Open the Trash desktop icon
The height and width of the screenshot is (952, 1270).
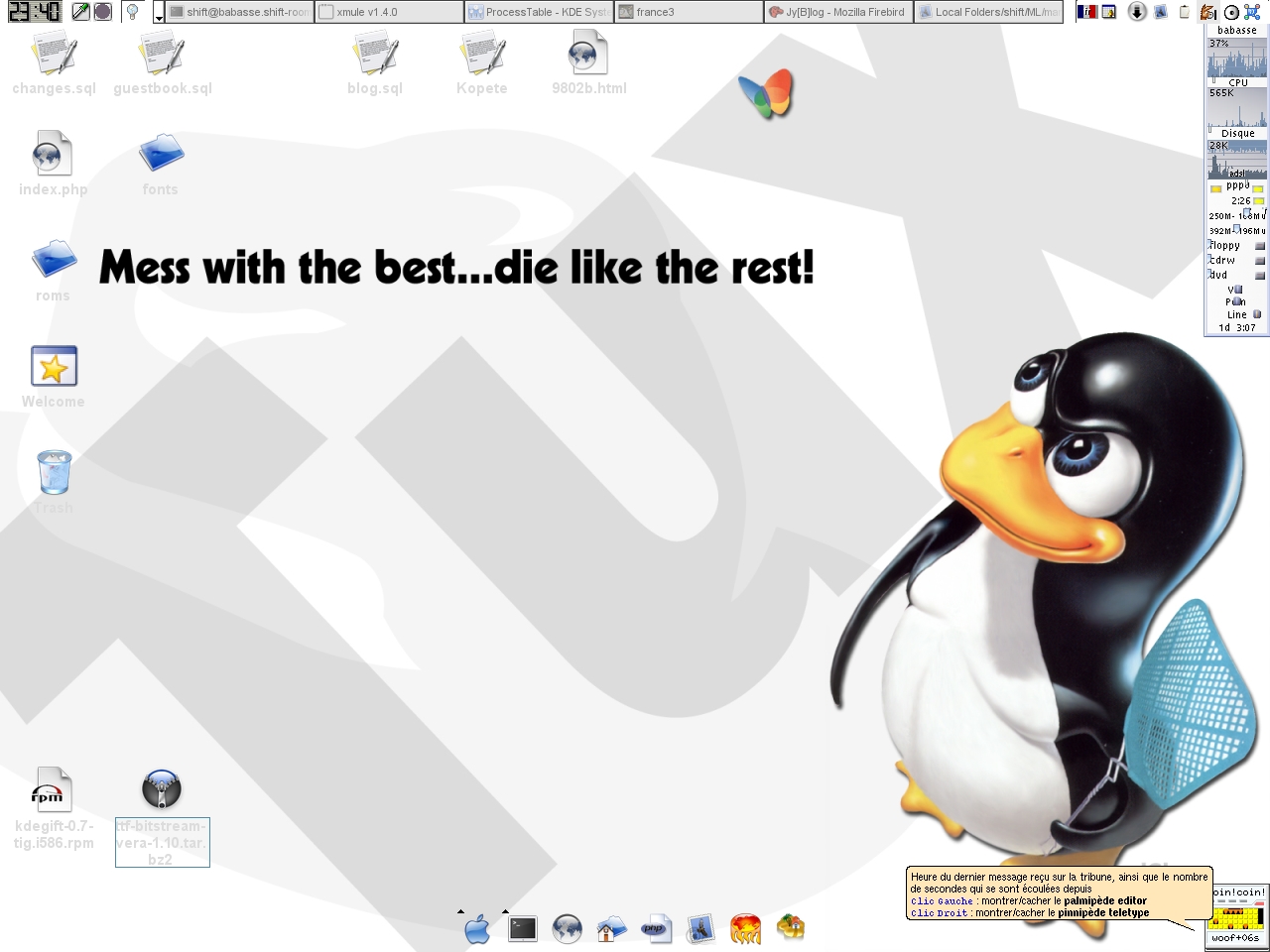coord(54,473)
